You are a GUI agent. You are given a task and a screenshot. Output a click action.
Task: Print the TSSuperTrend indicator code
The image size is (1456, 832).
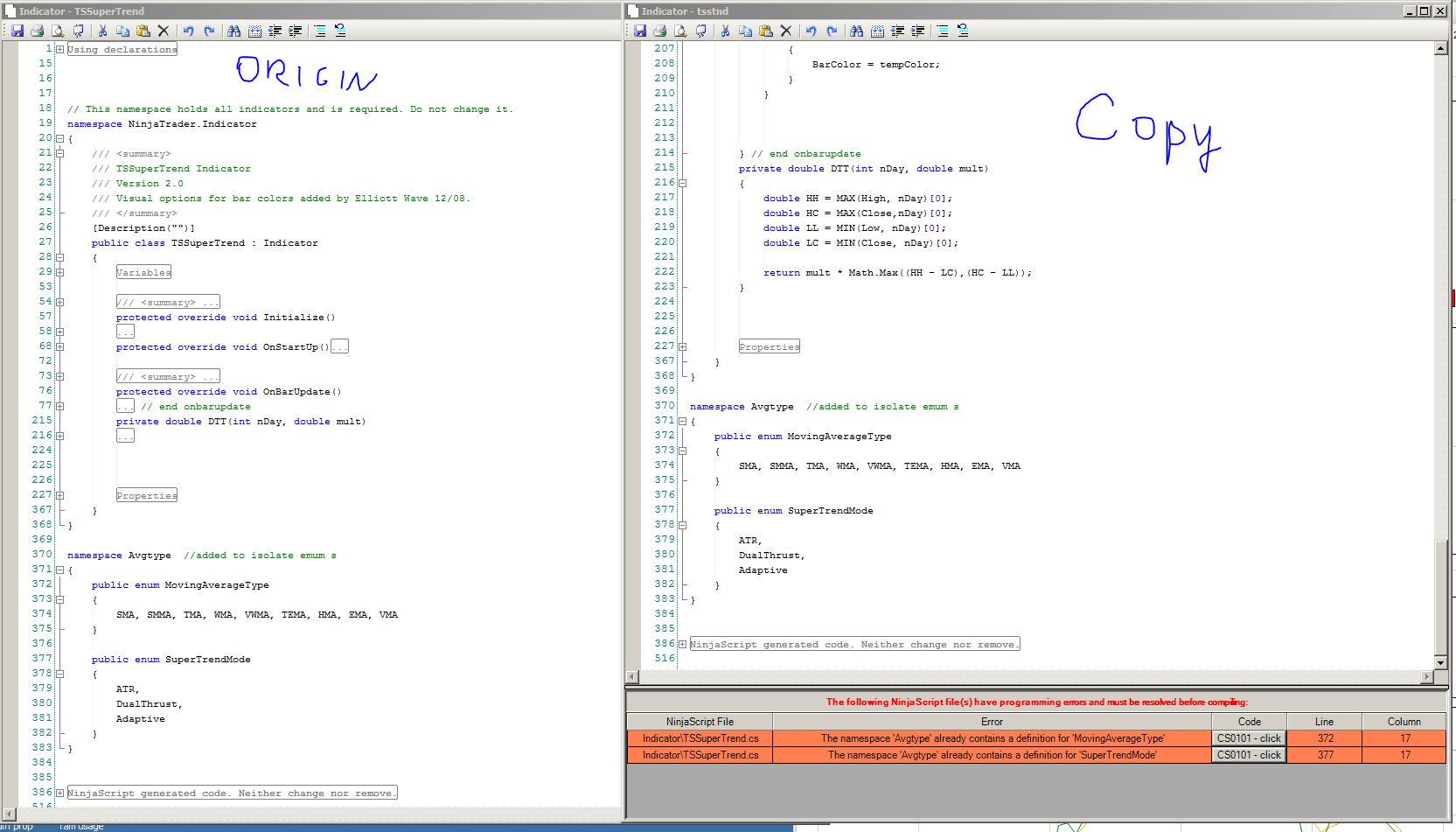[38, 31]
